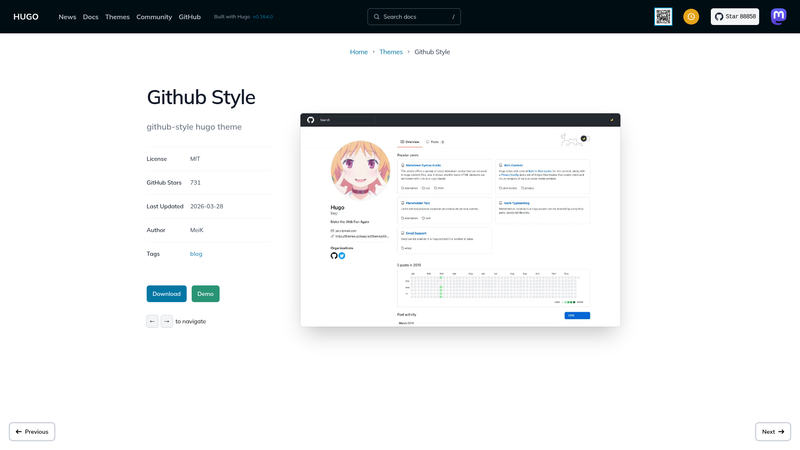This screenshot has height=450, width=800.
Task: Click the Star 88858 GitHub button
Action: (735, 17)
